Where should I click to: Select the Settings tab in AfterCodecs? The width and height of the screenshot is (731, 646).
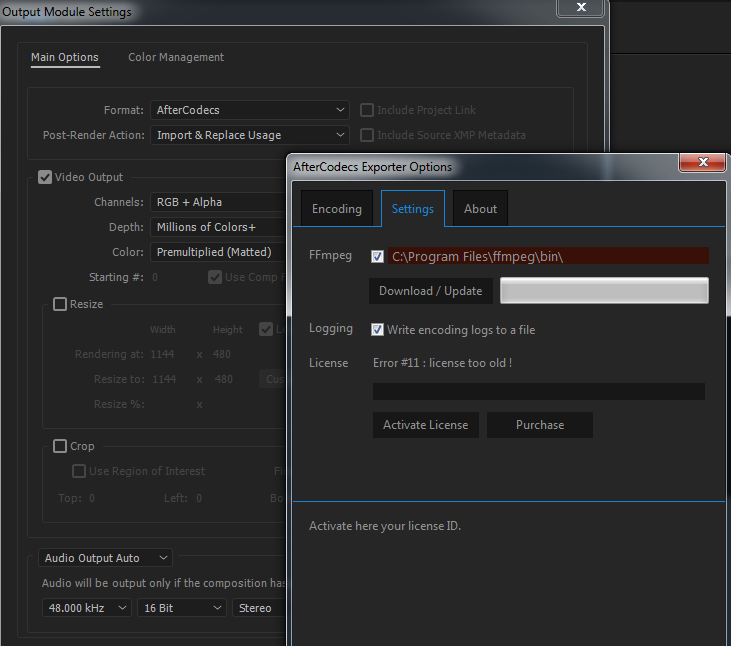[x=413, y=209]
